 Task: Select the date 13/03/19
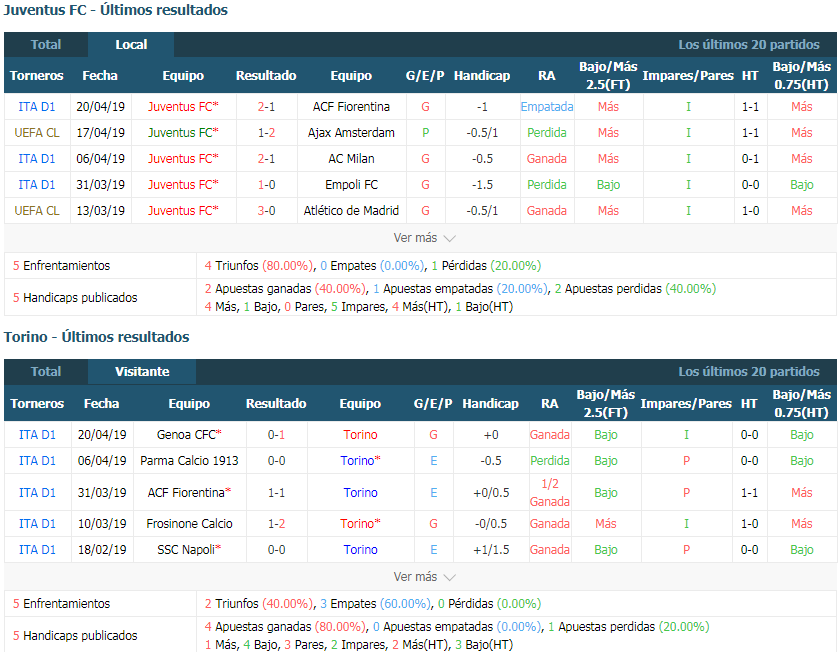point(101,211)
